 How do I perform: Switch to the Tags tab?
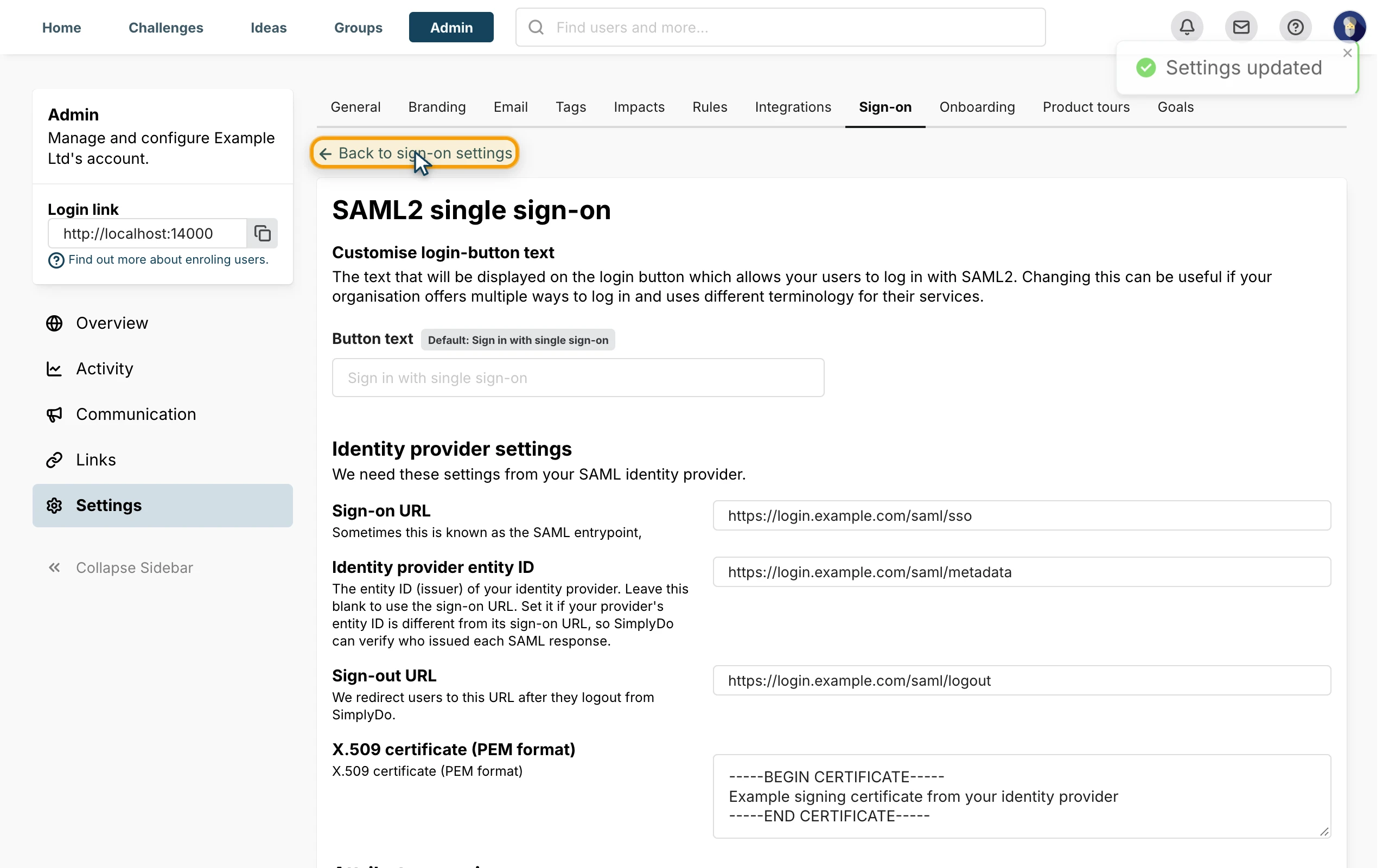tap(571, 107)
